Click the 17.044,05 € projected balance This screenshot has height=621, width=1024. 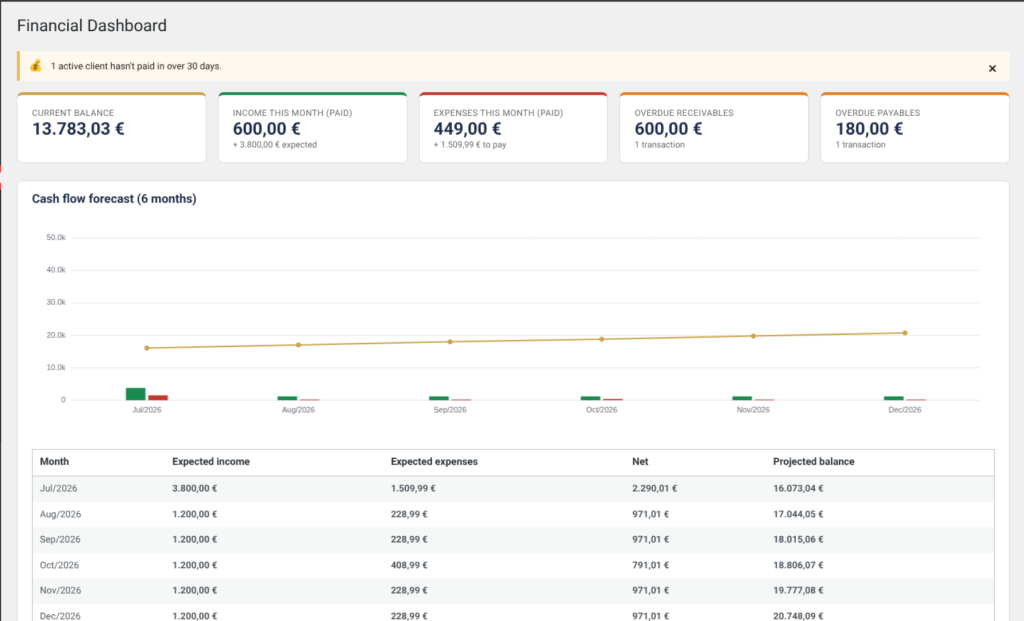pos(798,515)
